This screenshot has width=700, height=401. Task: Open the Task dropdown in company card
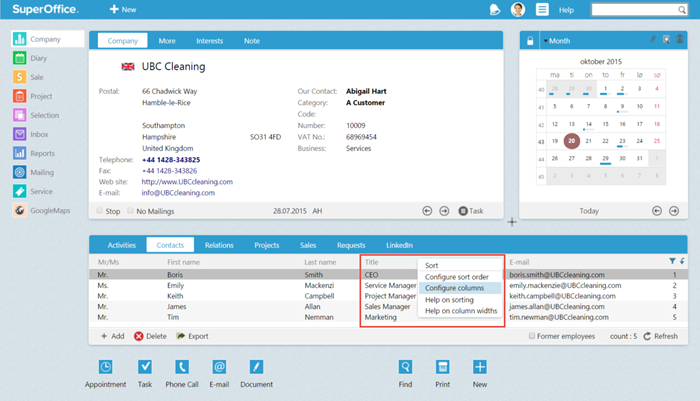click(471, 211)
